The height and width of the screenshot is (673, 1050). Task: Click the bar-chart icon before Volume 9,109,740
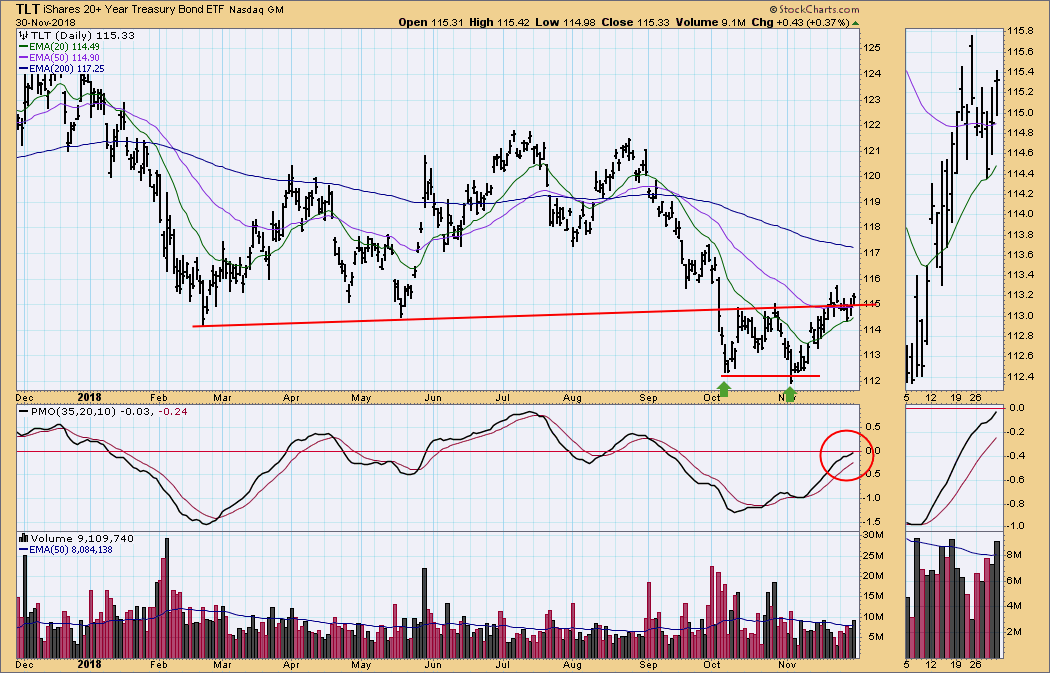(x=23, y=538)
